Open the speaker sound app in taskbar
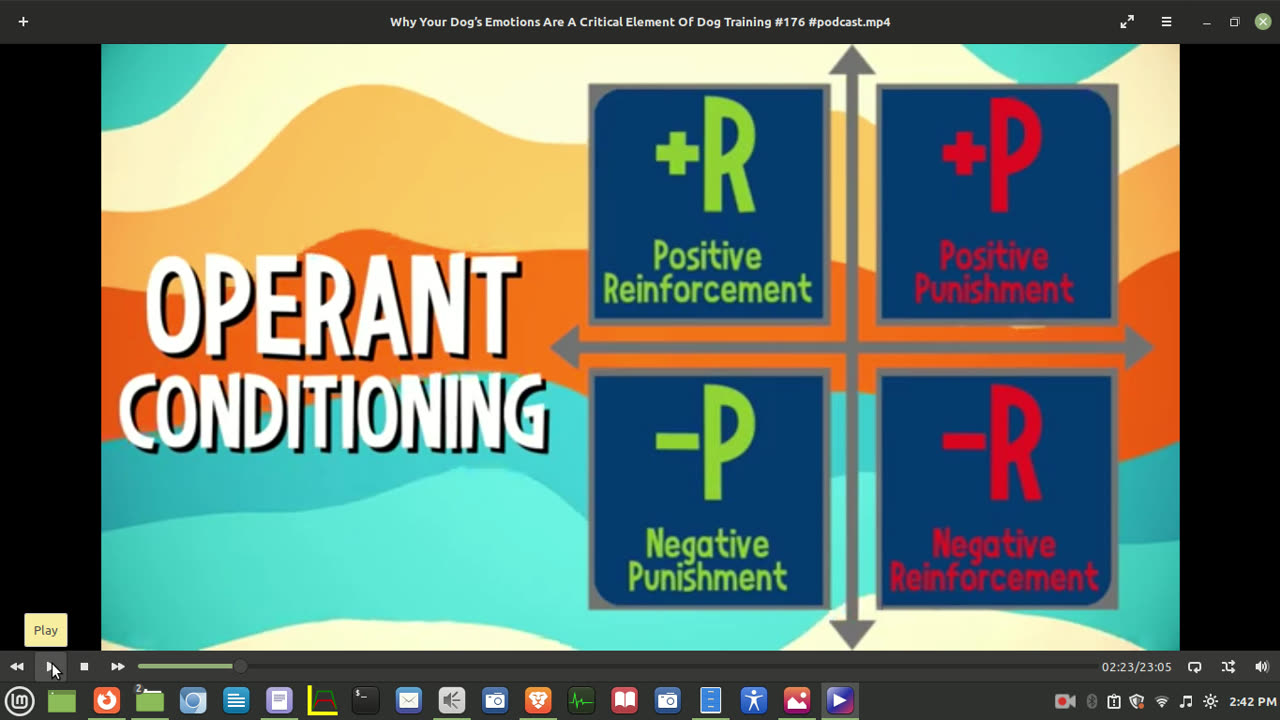Viewport: 1280px width, 720px height. [x=452, y=701]
